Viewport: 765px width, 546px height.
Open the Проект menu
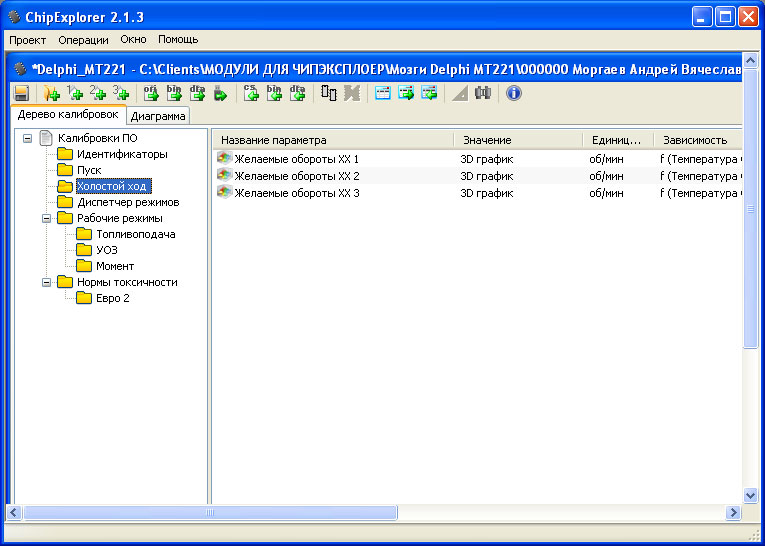coord(28,40)
